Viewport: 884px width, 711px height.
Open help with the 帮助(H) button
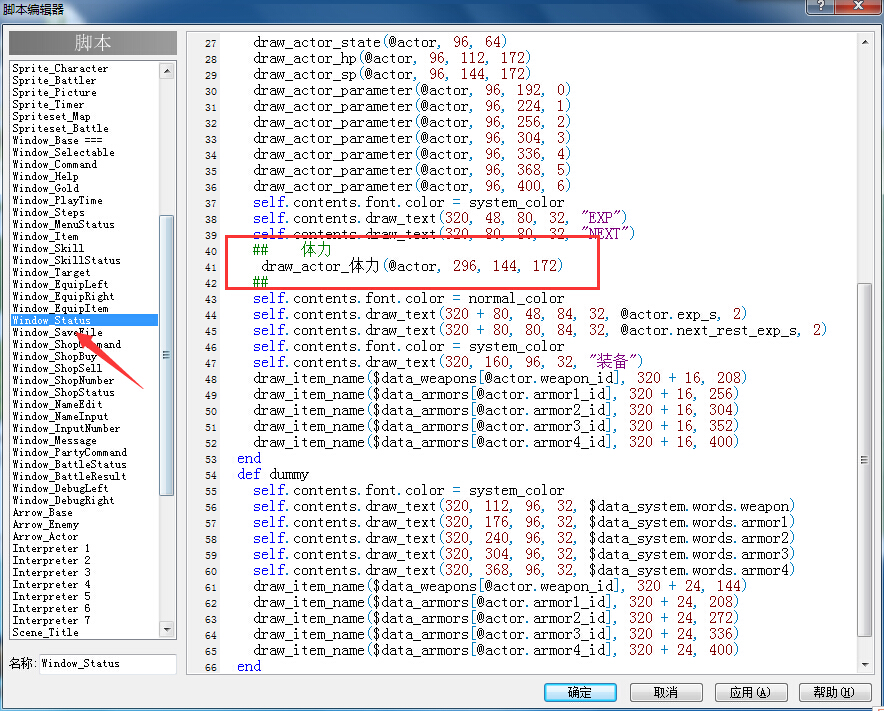click(x=834, y=692)
